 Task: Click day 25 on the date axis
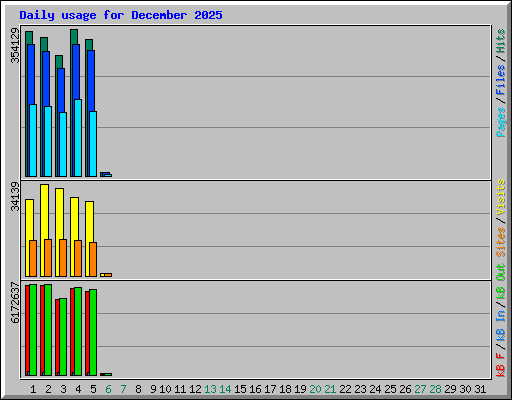[x=390, y=389]
